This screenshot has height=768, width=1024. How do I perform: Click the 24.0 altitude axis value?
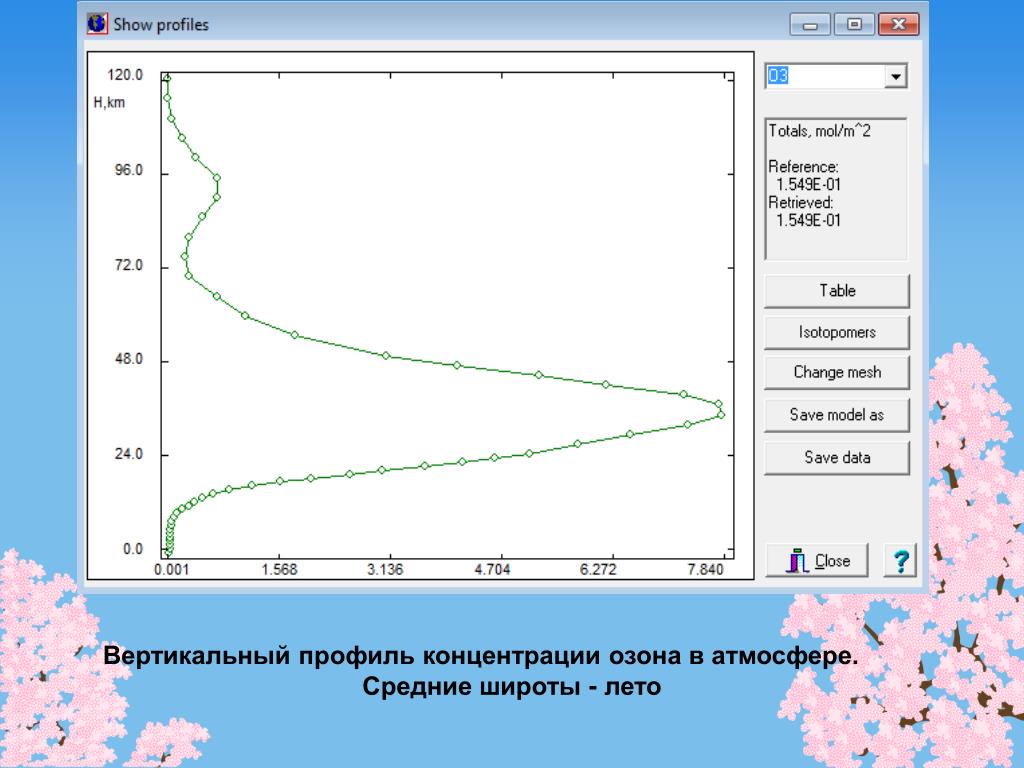pyautogui.click(x=129, y=454)
